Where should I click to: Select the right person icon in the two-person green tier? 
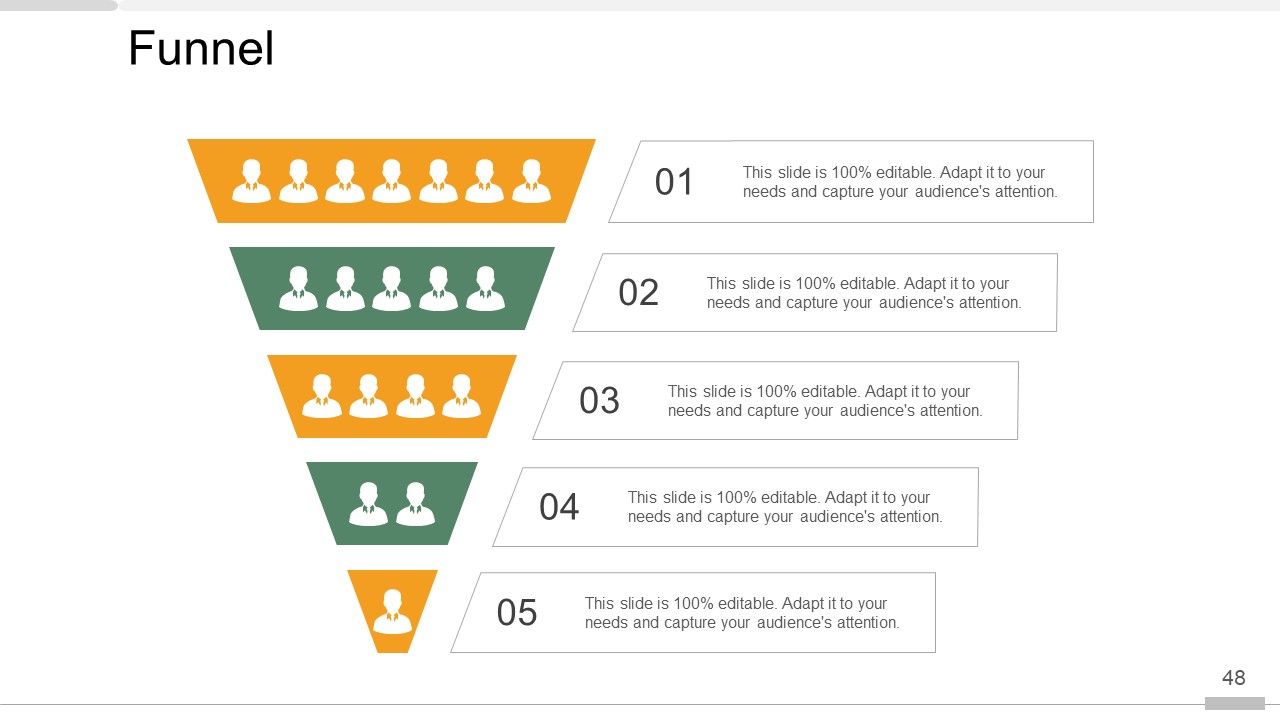415,504
